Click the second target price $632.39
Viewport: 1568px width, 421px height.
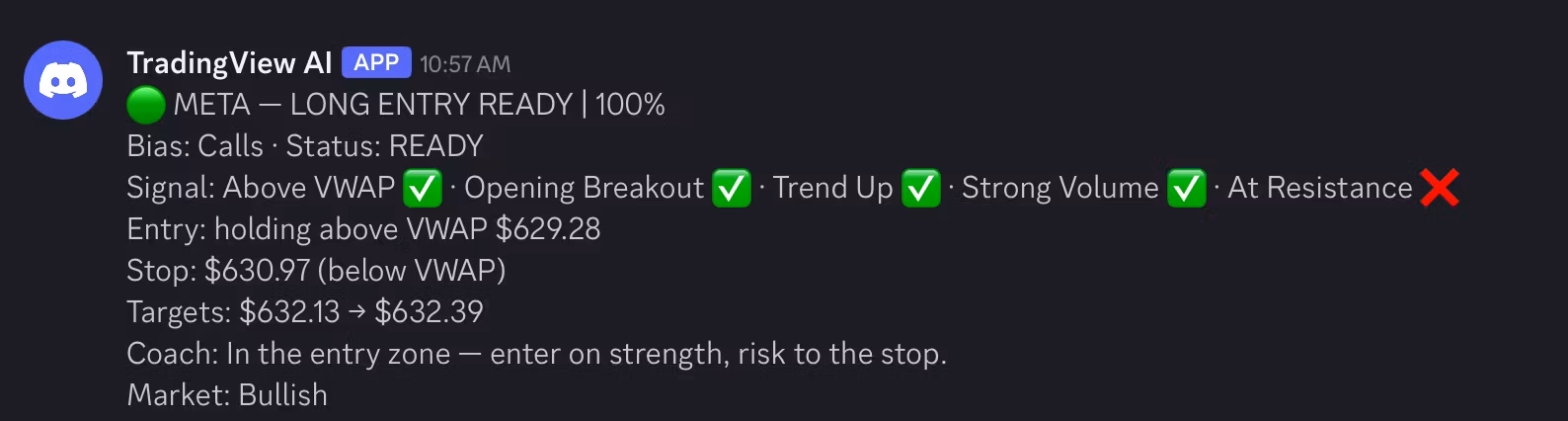tap(429, 312)
